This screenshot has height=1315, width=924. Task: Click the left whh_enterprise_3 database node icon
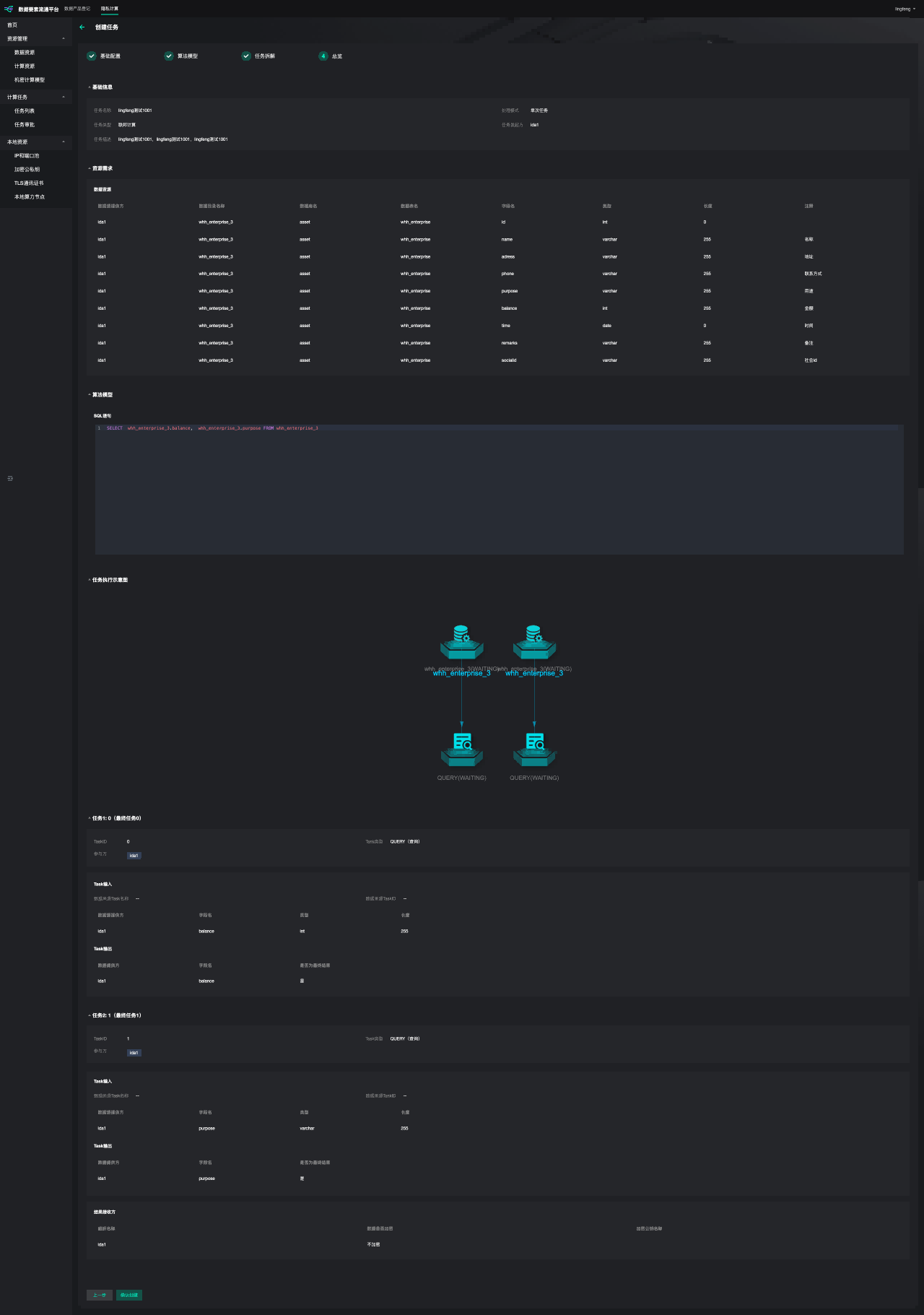(461, 642)
